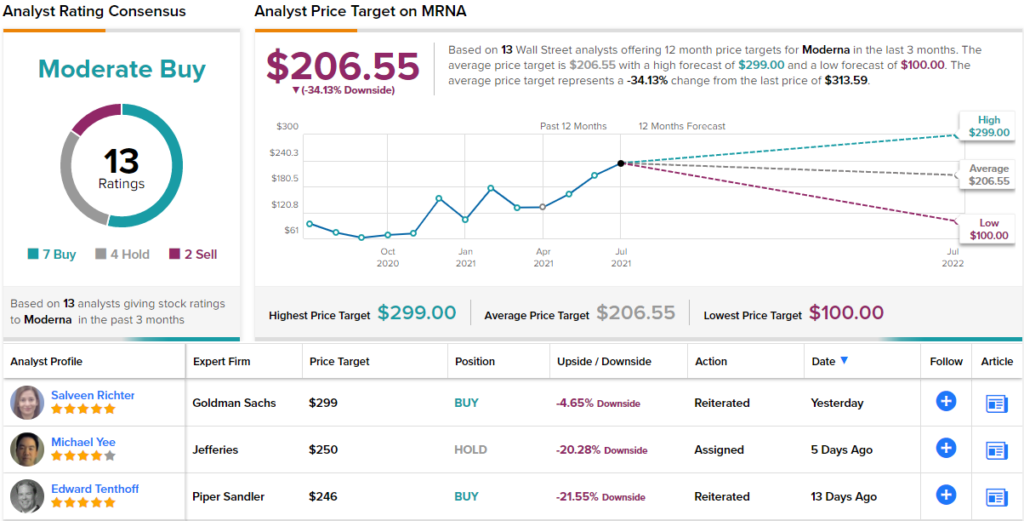The height and width of the screenshot is (521, 1024).
Task: Click the Upside / Downside column header
Action: click(603, 361)
